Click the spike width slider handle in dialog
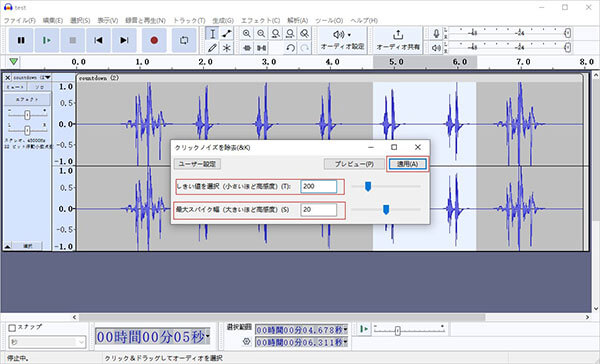Screen dimensions: 600x364 coord(386,209)
